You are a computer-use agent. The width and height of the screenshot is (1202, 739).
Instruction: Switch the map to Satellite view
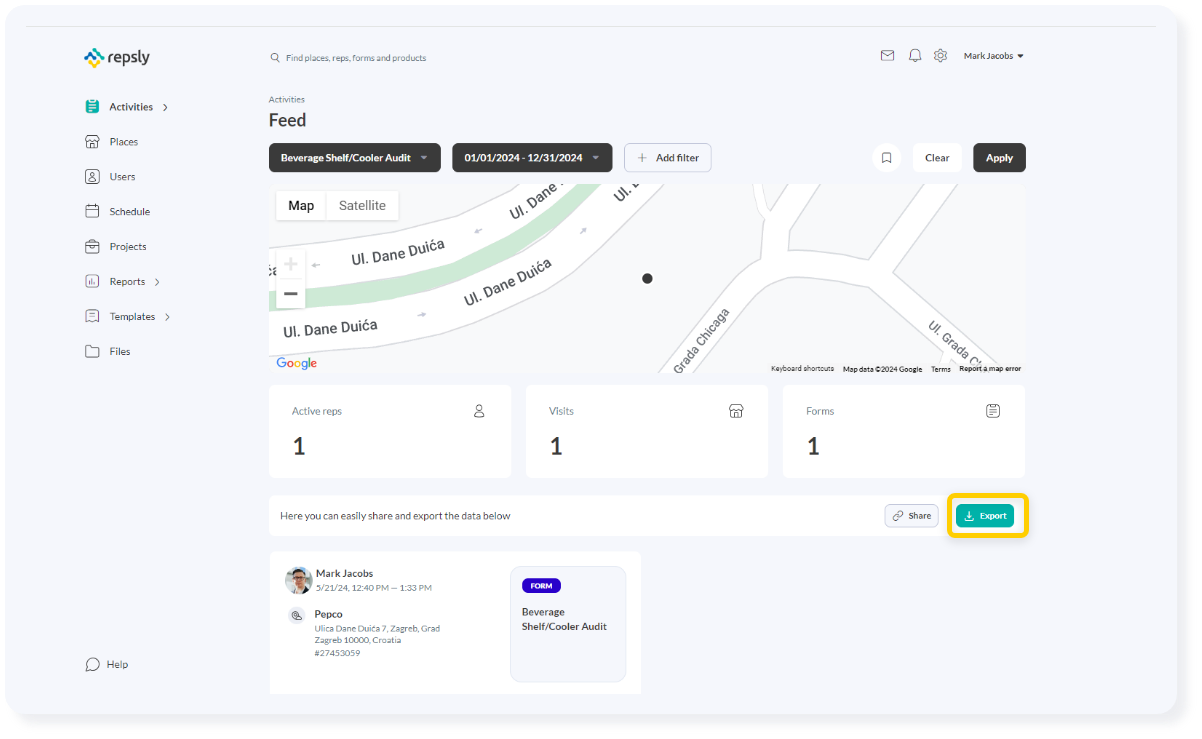(362, 205)
